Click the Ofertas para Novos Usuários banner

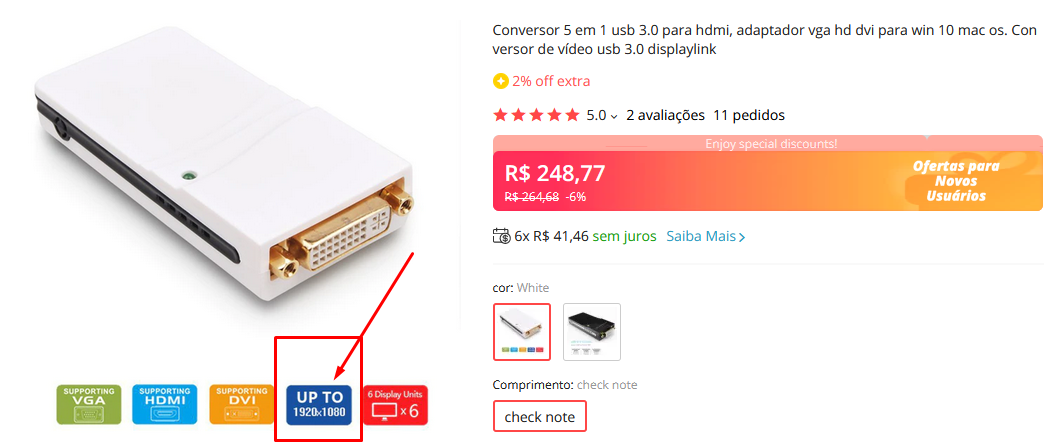(956, 181)
